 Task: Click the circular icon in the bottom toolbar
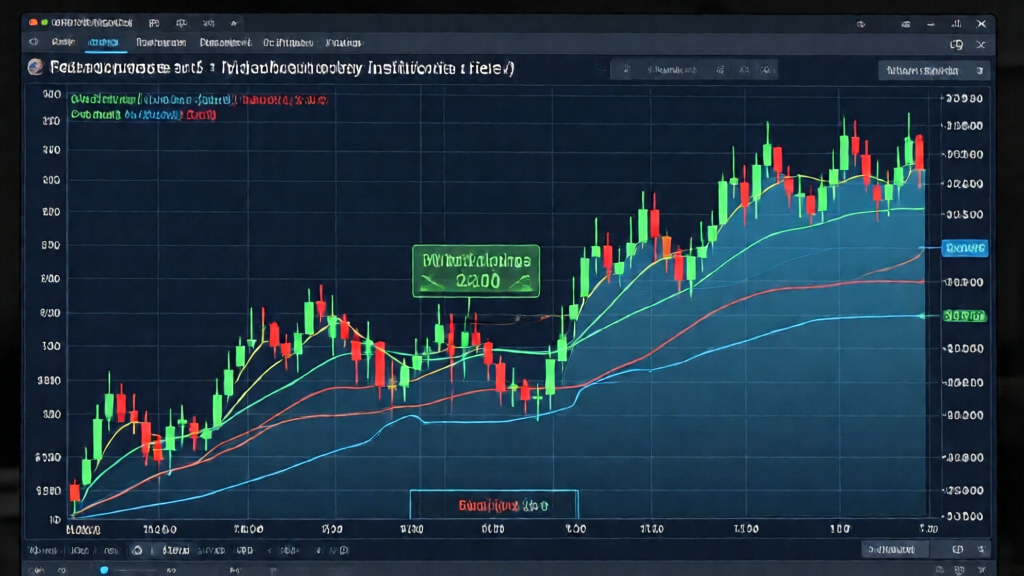137,550
